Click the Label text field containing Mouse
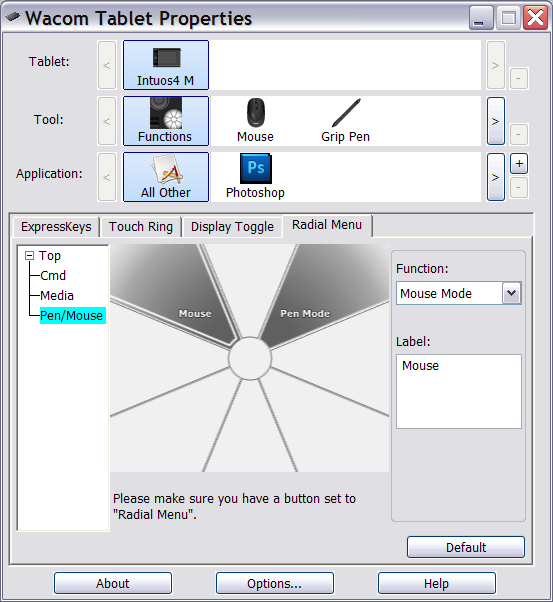 point(459,391)
